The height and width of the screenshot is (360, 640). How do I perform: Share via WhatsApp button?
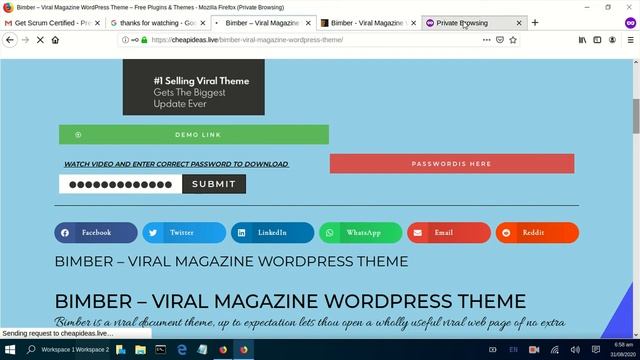pos(360,233)
